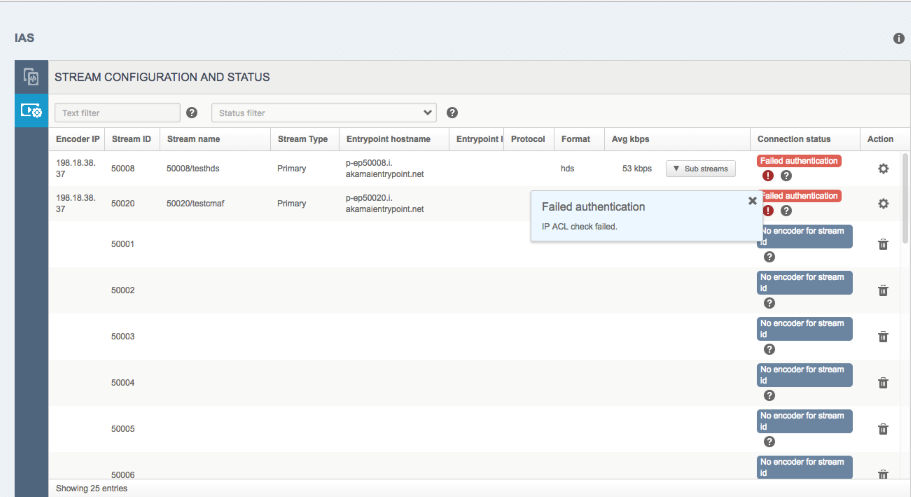The height and width of the screenshot is (497, 911).
Task: Click into the Text filter field
Action: 117,113
